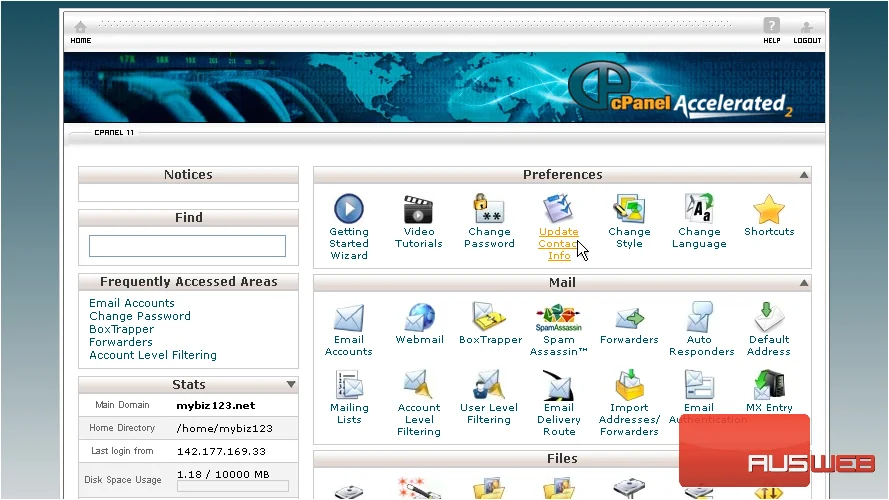889x500 pixels.
Task: Go to Home in top bar
Action: (x=81, y=32)
